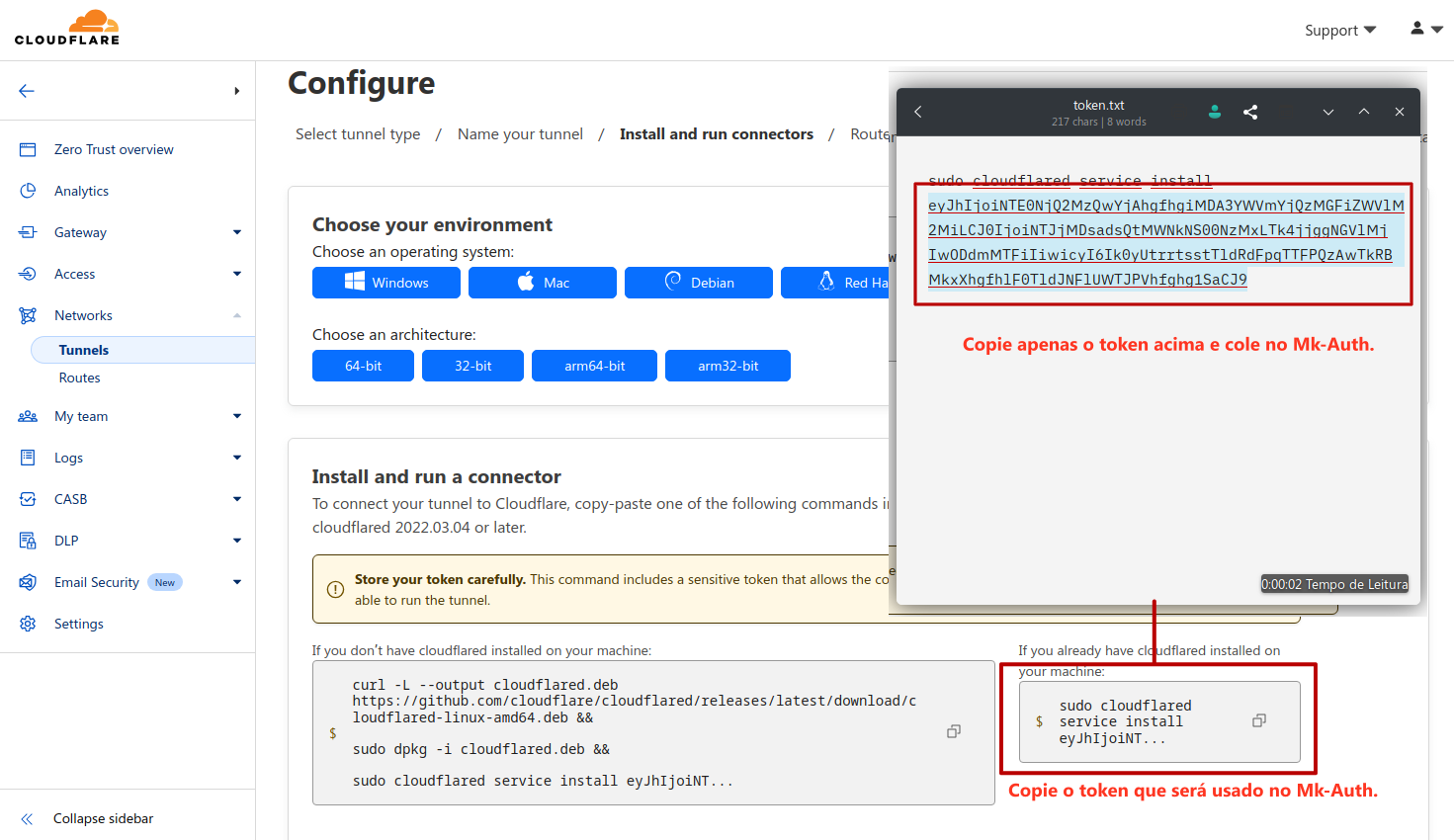This screenshot has width=1454, height=840.
Task: Choose Debian as operating system
Action: click(x=698, y=283)
